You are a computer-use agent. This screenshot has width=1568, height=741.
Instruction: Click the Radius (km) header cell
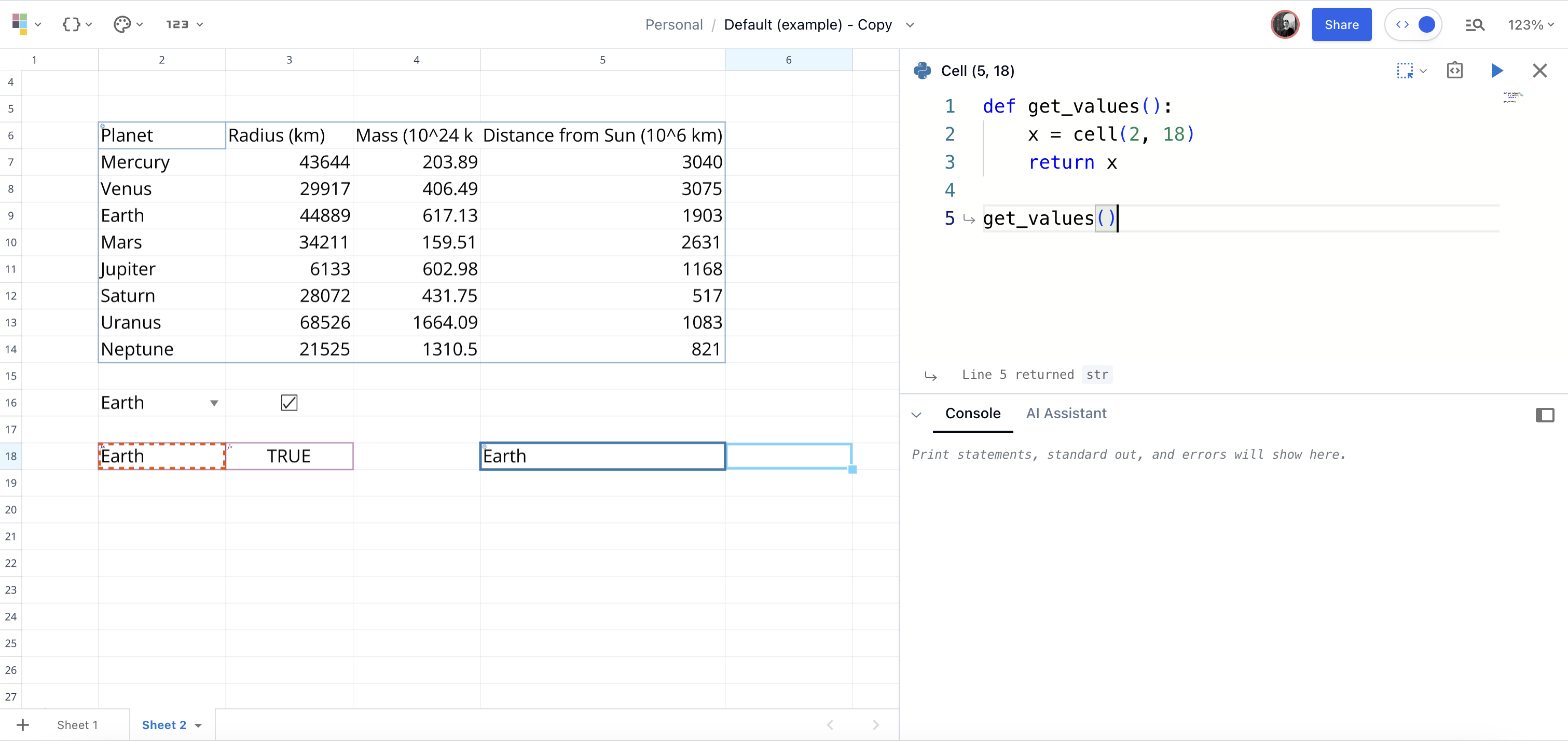click(289, 135)
